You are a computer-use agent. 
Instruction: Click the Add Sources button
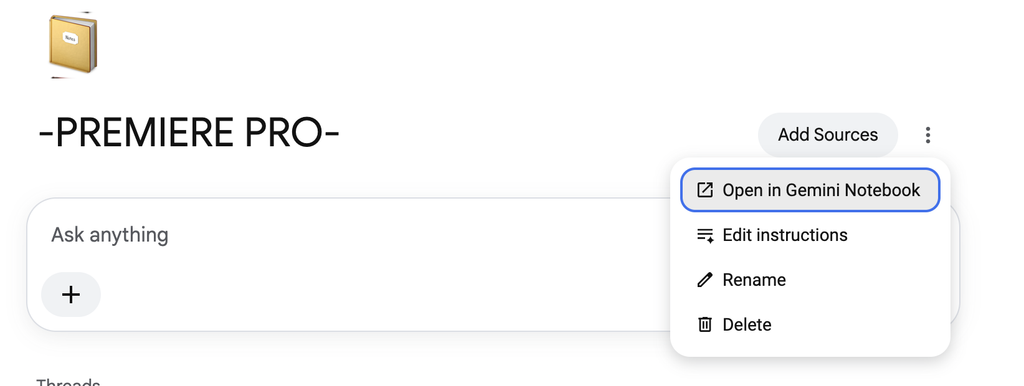(x=827, y=135)
